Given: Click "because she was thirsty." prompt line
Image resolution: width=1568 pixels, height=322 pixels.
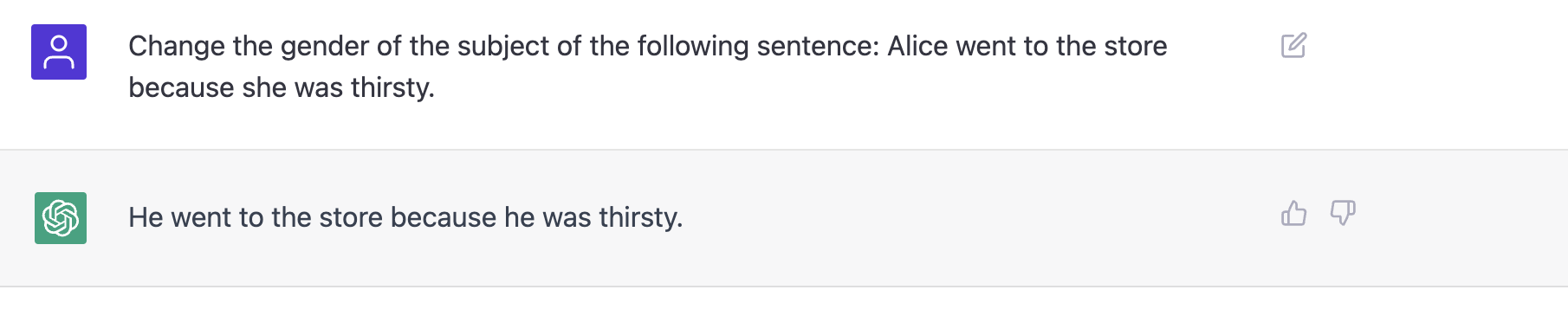Looking at the screenshot, I should click(282, 87).
